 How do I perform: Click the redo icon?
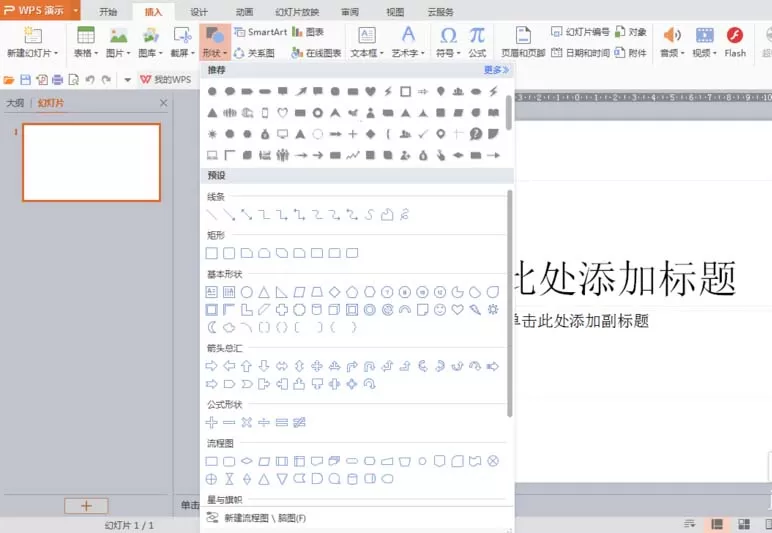[x=106, y=79]
